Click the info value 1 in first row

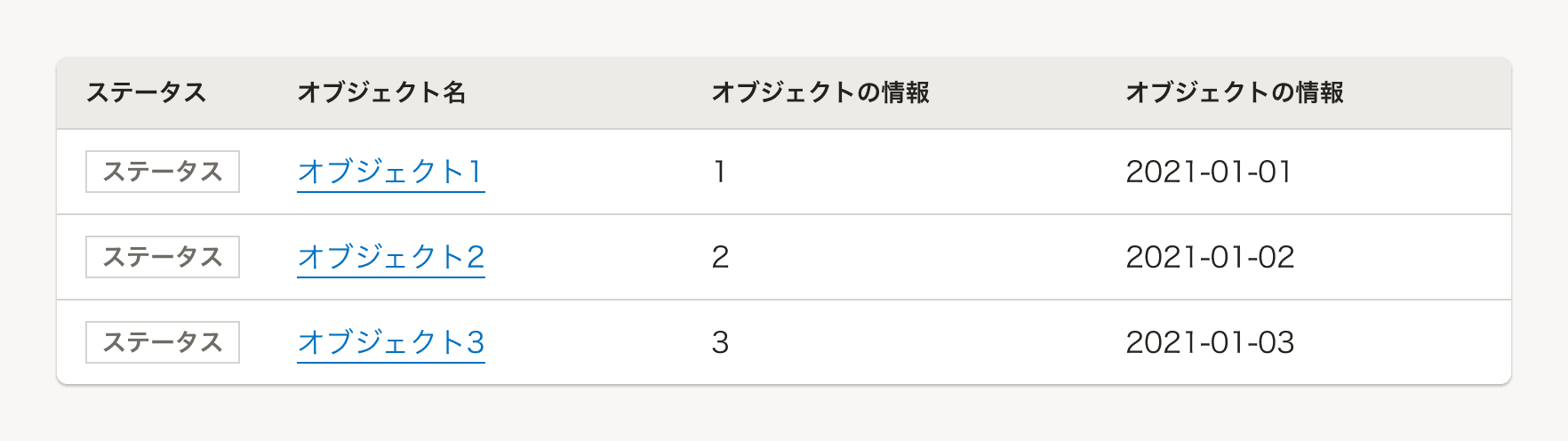click(x=720, y=172)
